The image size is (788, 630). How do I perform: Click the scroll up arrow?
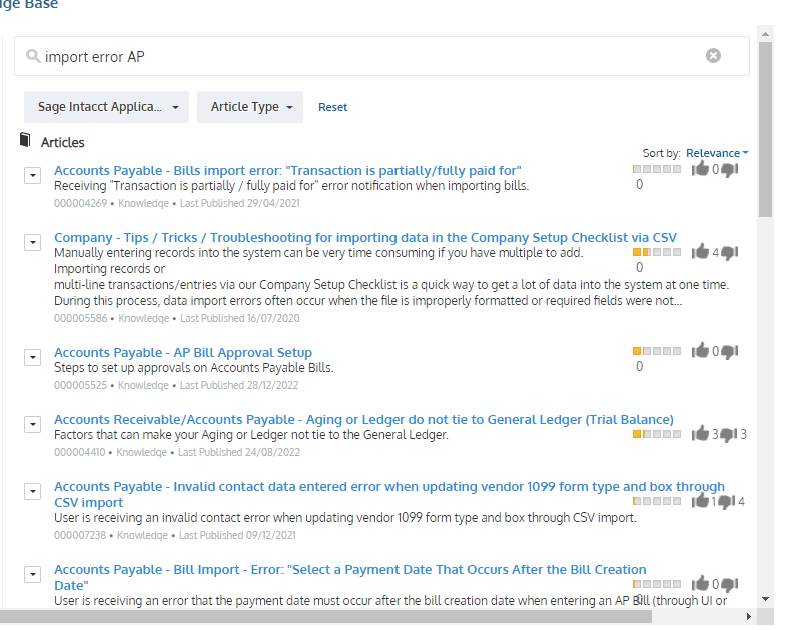coord(765,34)
